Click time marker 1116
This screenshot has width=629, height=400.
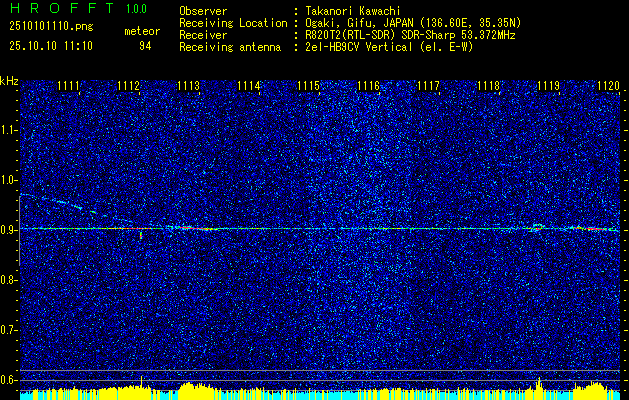368,86
